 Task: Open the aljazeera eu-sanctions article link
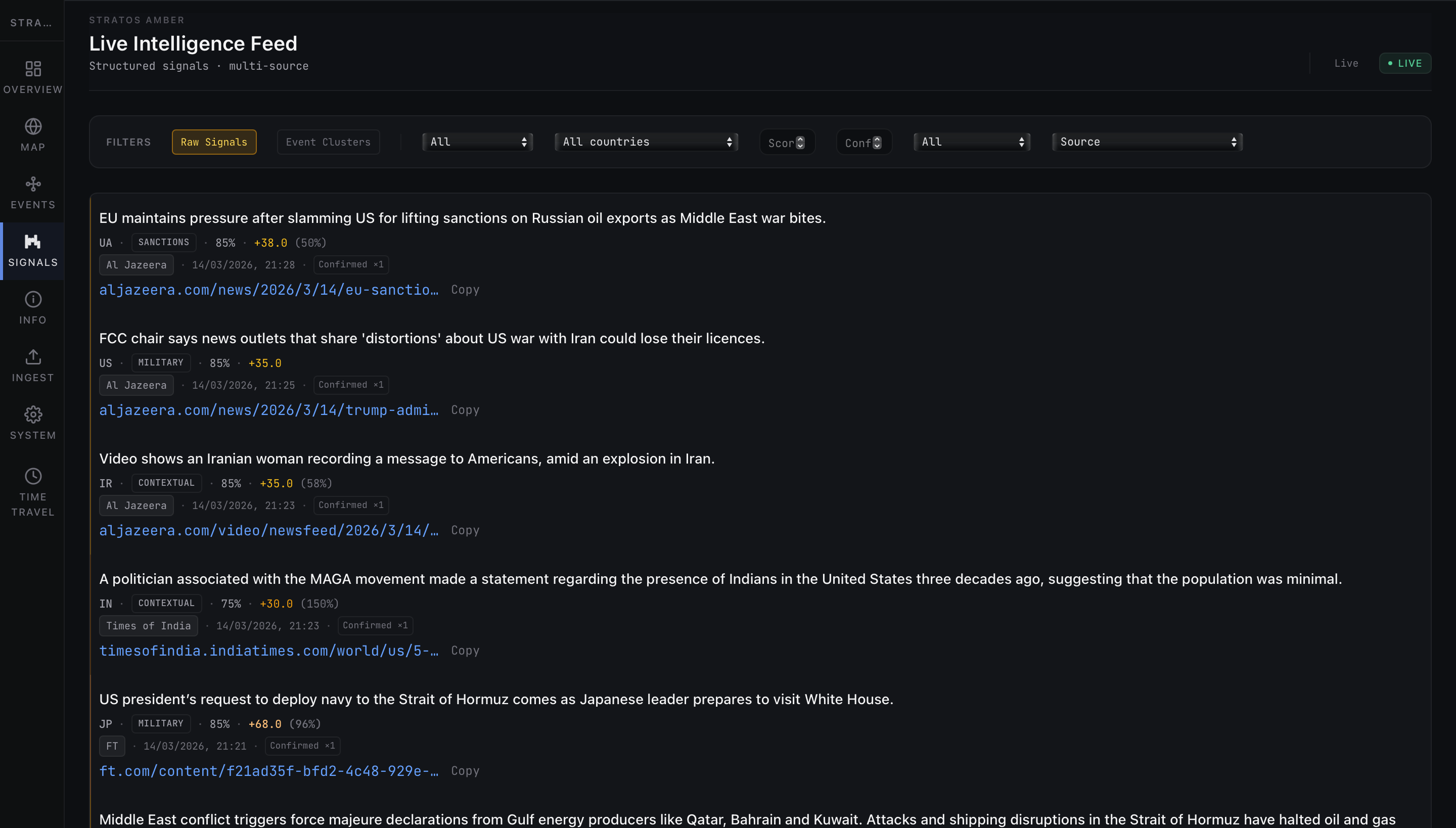point(268,290)
